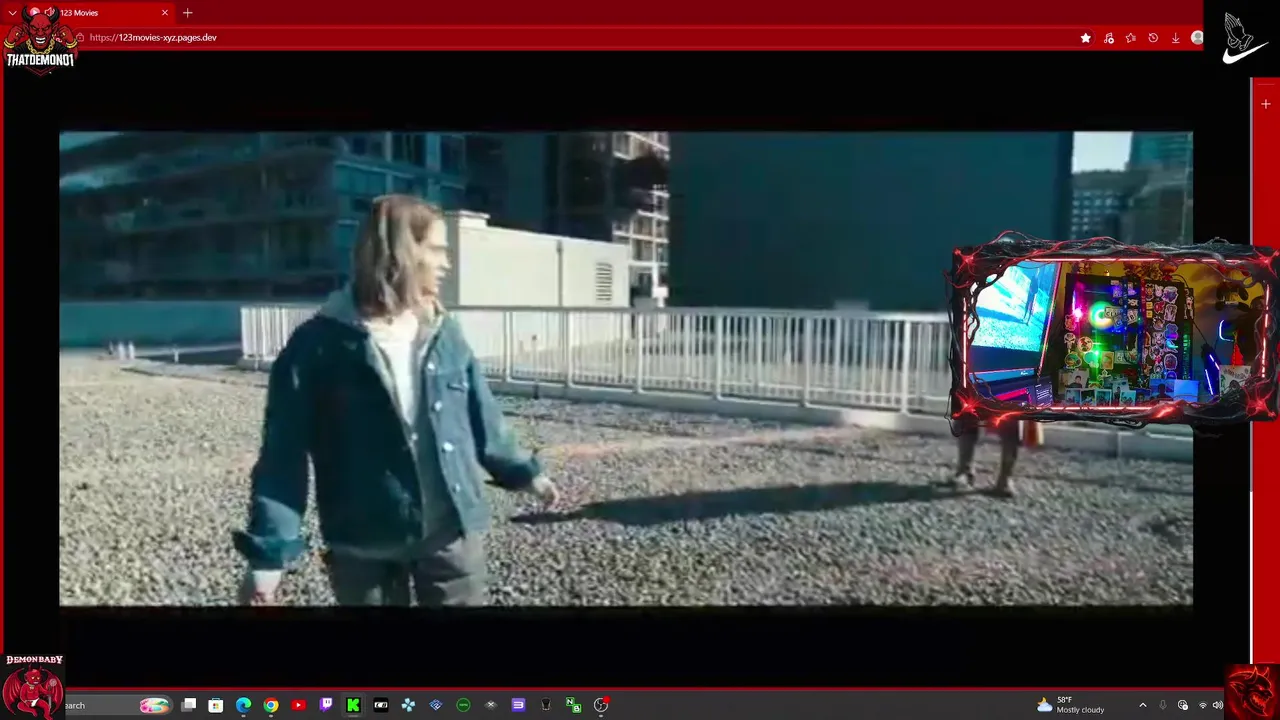Bookmark this page with the star icon
Image resolution: width=1280 pixels, height=720 pixels.
[x=1086, y=38]
